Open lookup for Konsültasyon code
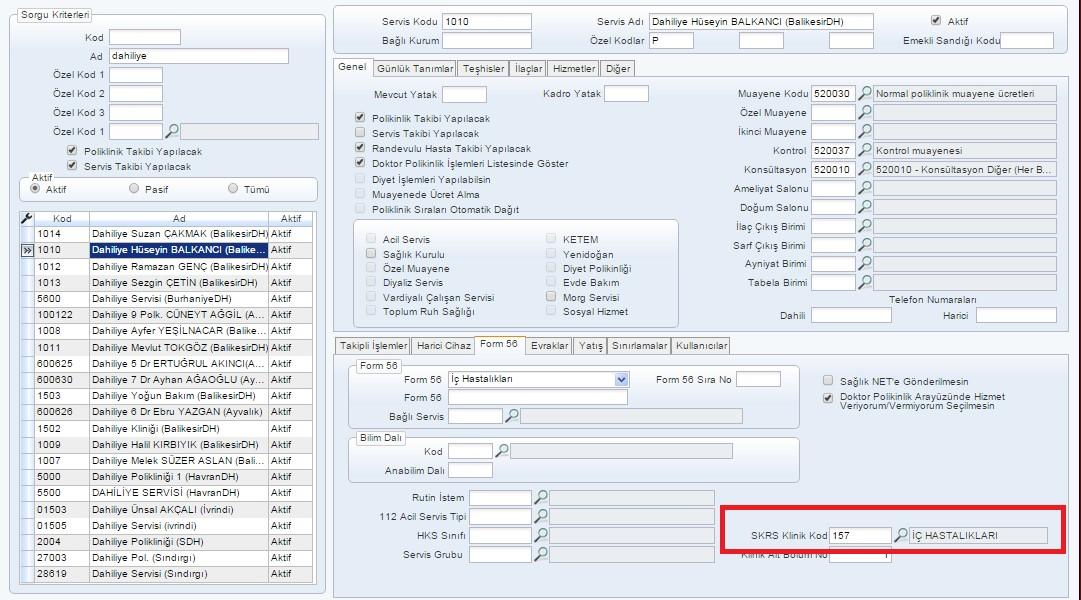The height and width of the screenshot is (600, 1081). 865,170
